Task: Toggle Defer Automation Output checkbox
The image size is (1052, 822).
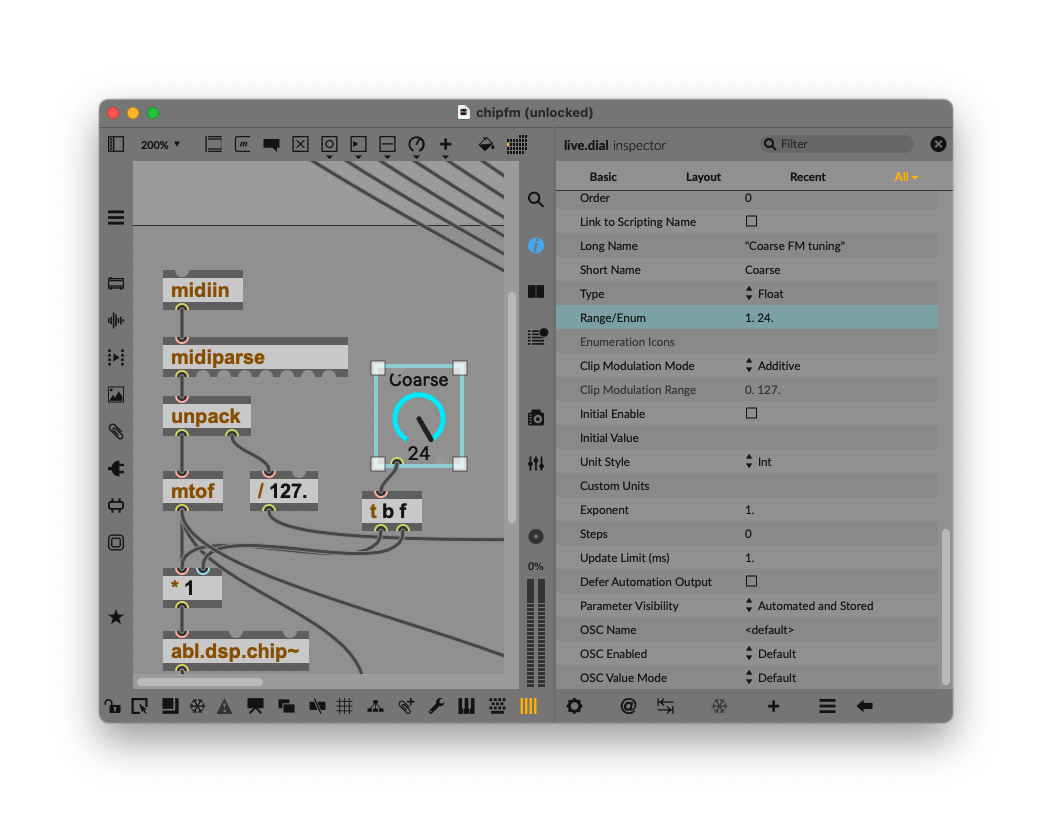Action: click(x=751, y=581)
